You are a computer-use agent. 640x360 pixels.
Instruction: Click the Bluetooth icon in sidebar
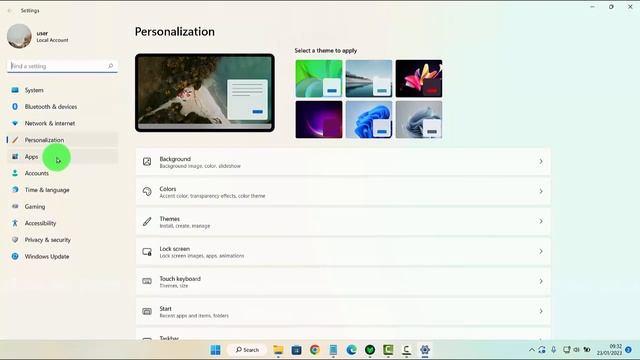(15, 107)
